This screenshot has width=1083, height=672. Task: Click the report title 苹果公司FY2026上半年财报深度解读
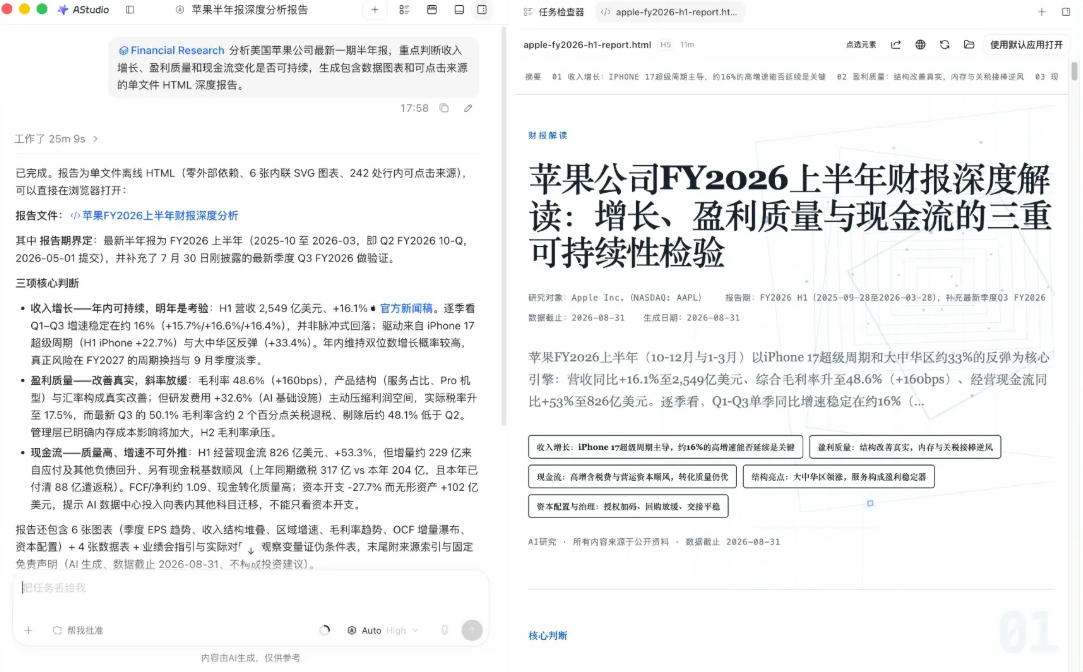pos(789,215)
